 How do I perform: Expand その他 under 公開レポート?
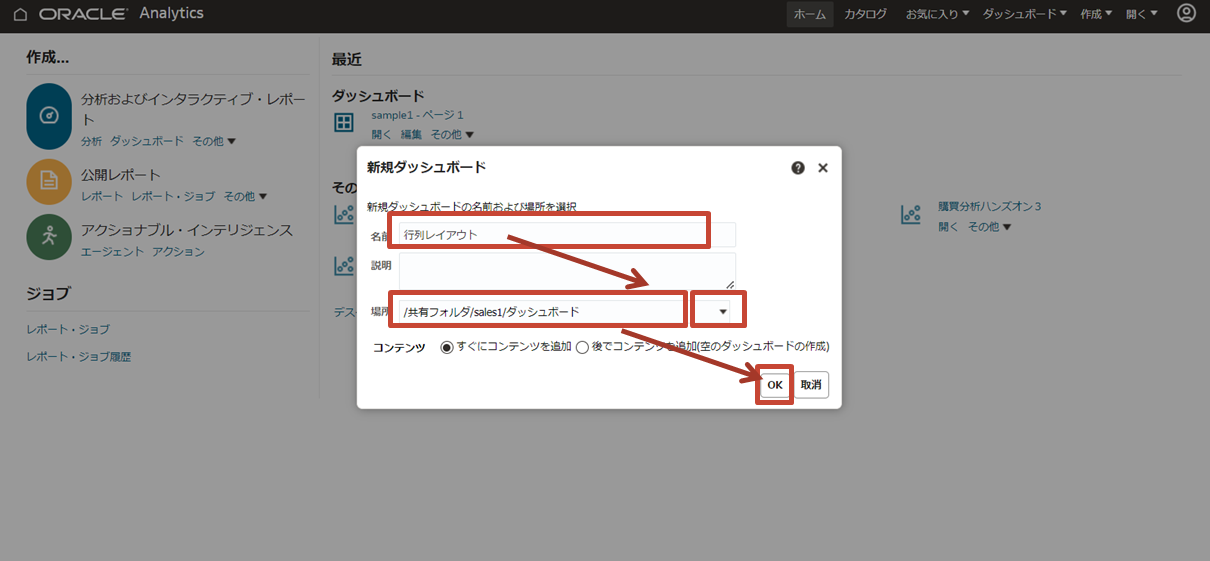point(245,196)
